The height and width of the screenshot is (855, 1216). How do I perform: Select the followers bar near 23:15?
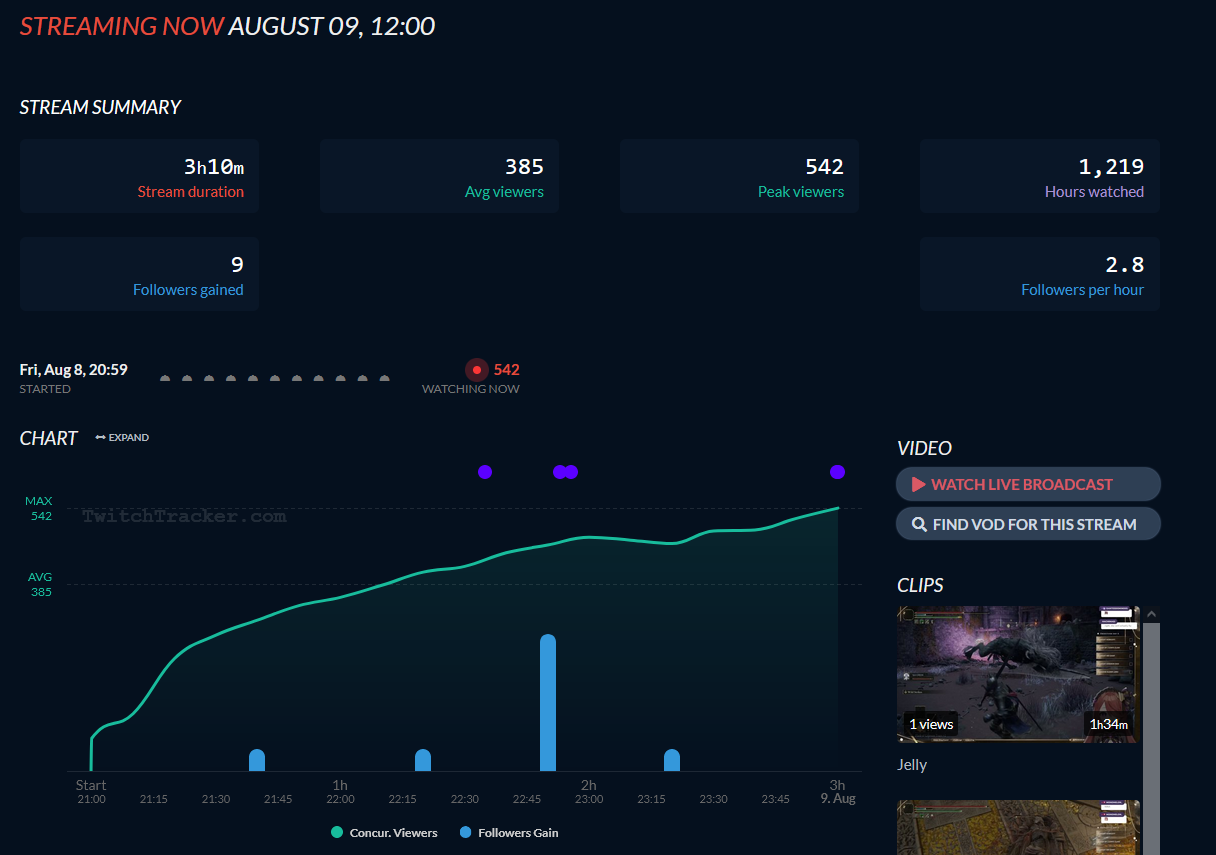pos(672,760)
